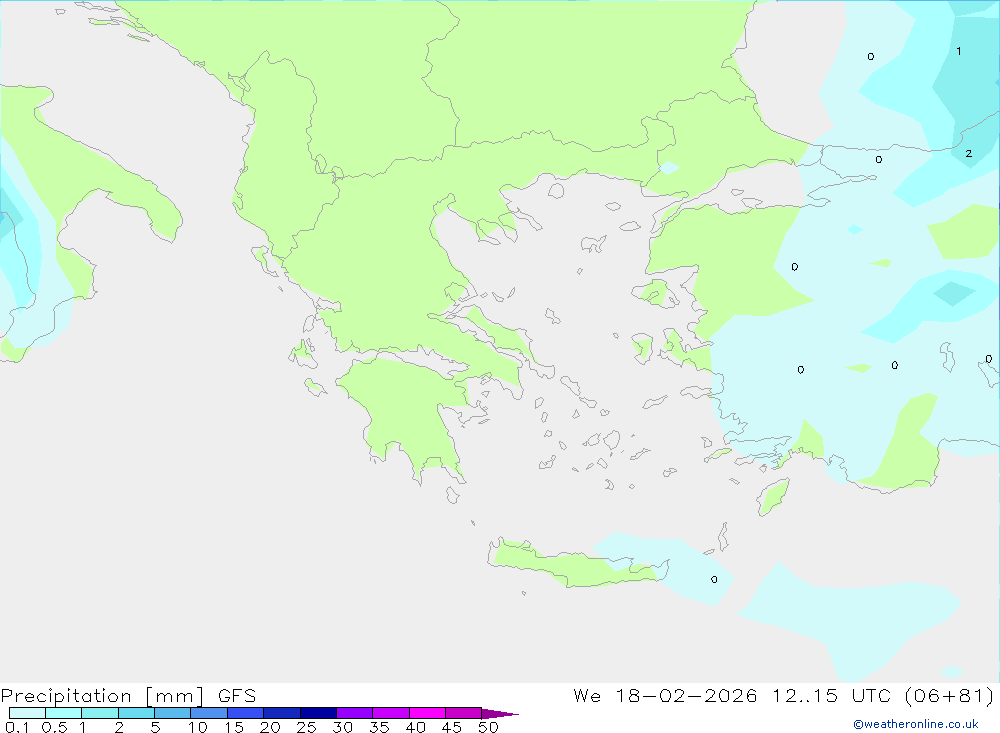Click the '(06+81)' forecast run text
Viewport: 1000px width, 733px height.
[950, 695]
